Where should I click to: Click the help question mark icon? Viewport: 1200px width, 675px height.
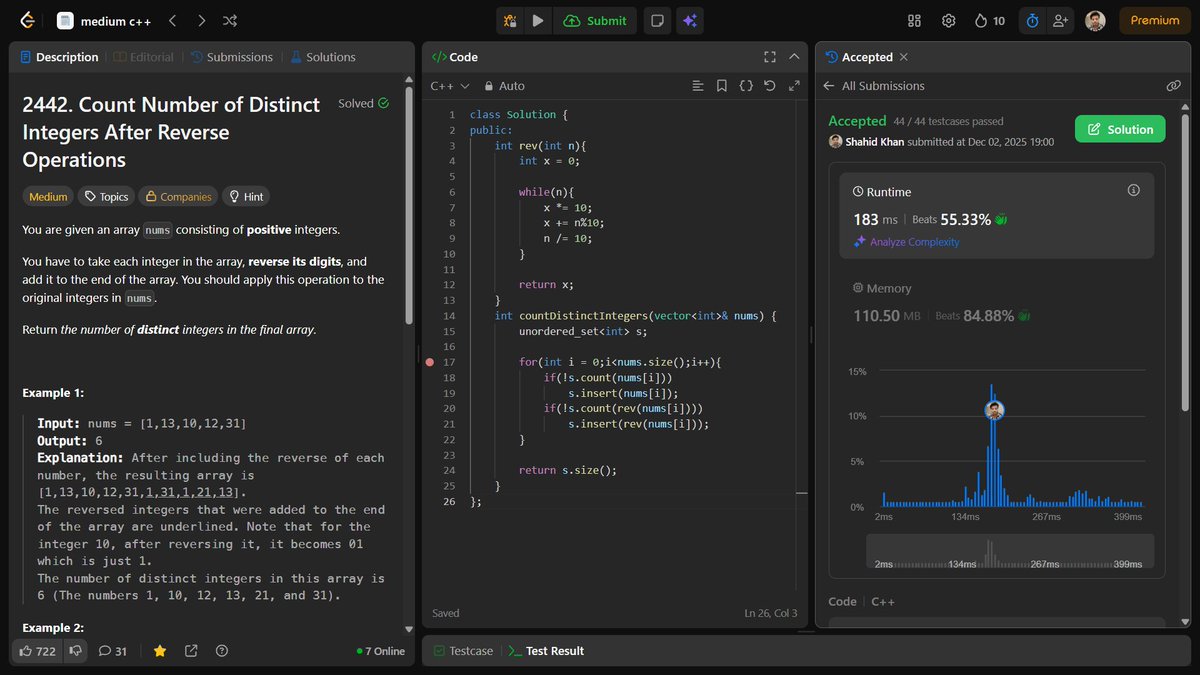221,651
